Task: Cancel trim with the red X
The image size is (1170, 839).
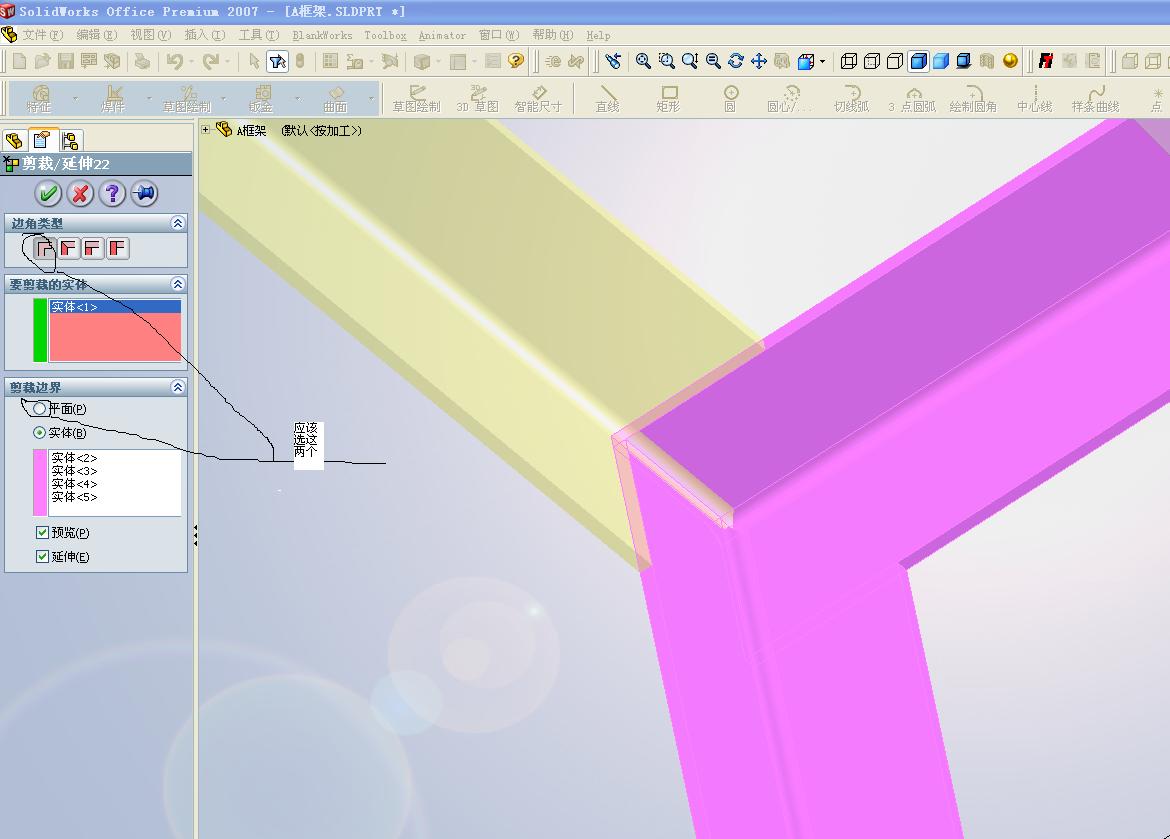Action: [x=81, y=194]
